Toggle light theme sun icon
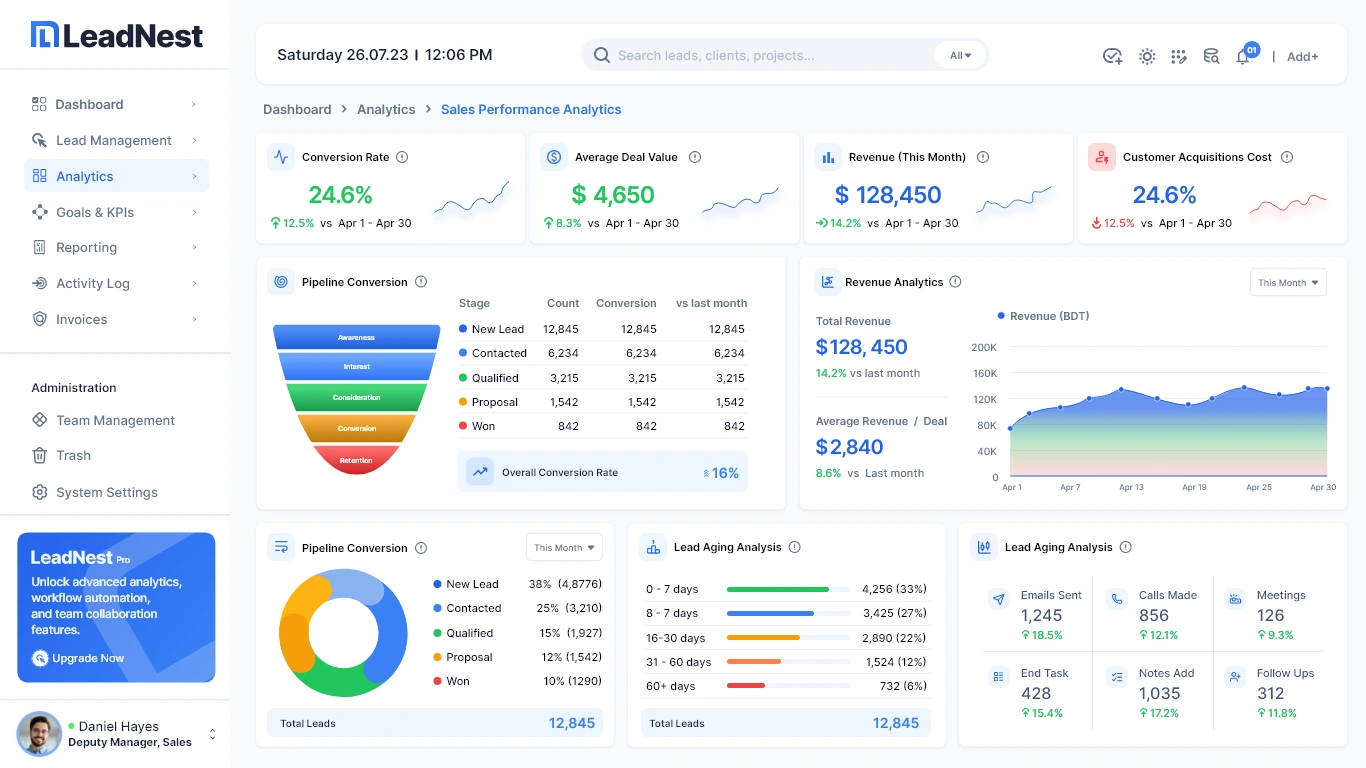Image resolution: width=1366 pixels, height=768 pixels. pyautogui.click(x=1147, y=56)
